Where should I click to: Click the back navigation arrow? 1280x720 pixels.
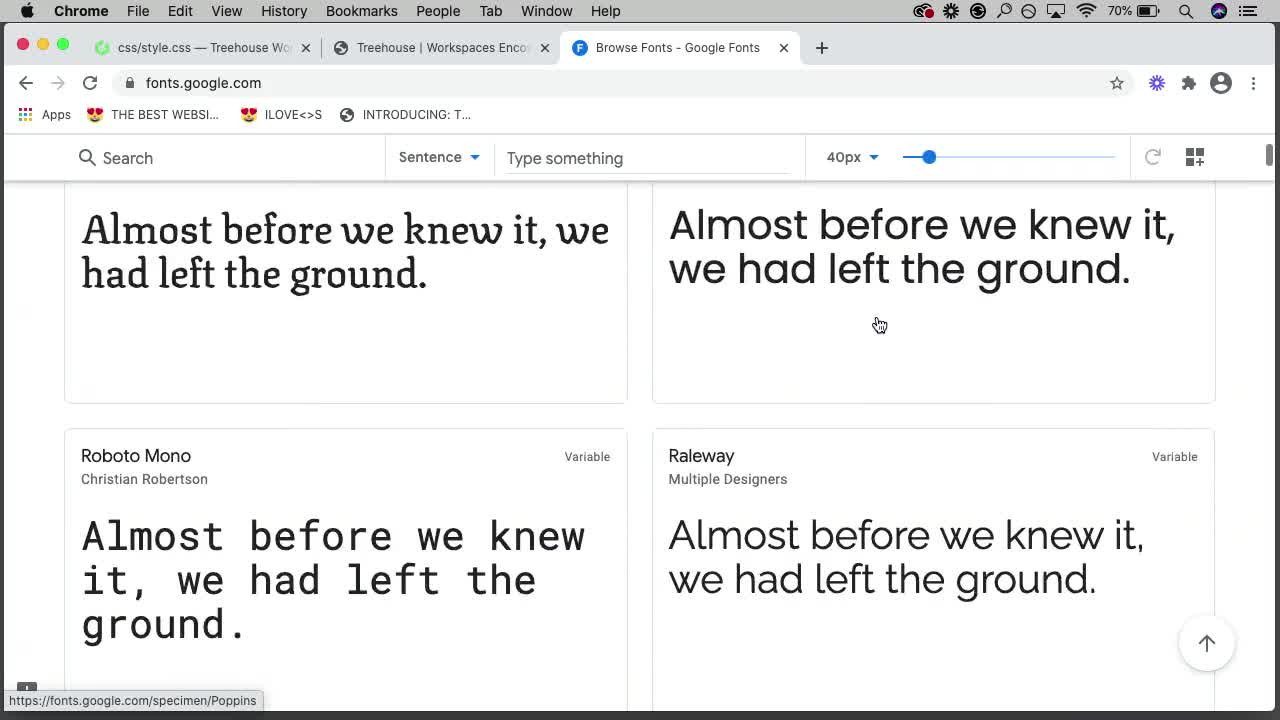[26, 83]
